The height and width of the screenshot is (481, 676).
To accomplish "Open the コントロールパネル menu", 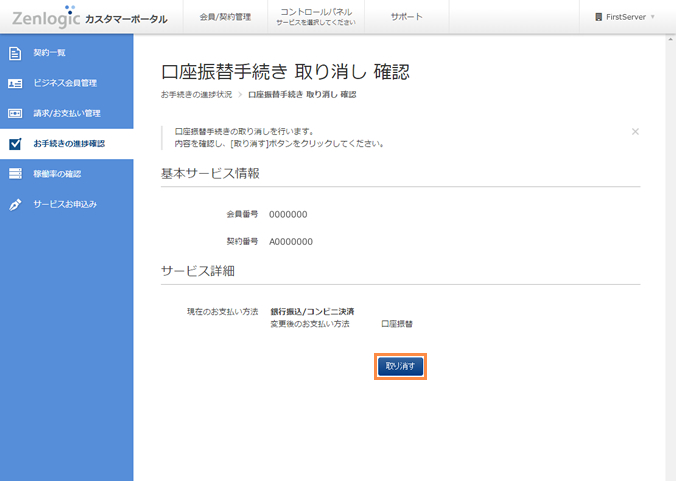I will coord(316,17).
